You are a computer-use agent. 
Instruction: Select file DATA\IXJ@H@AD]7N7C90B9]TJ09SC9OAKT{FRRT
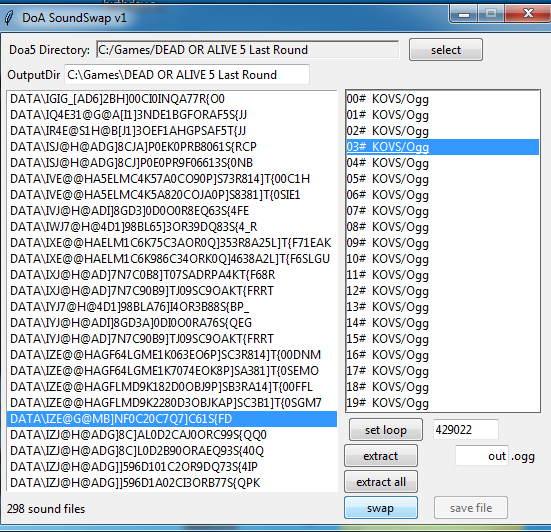tap(172, 291)
